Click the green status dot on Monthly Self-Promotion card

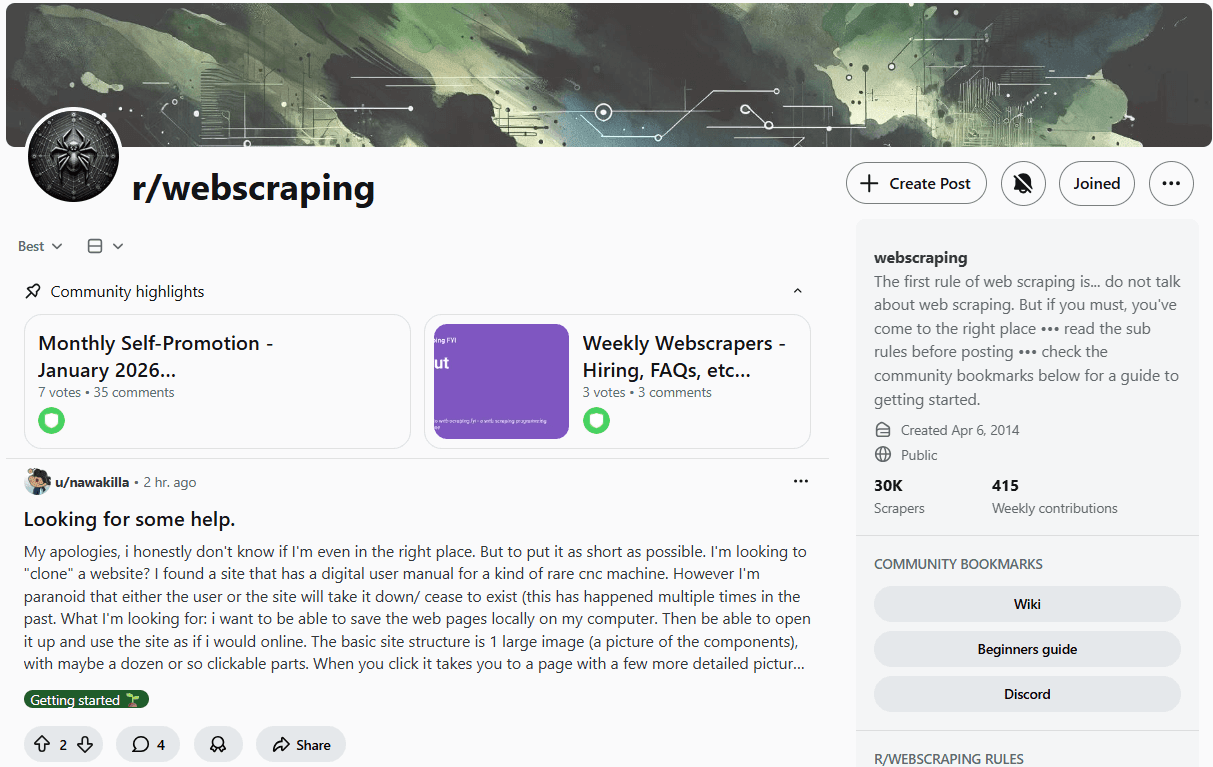51,421
